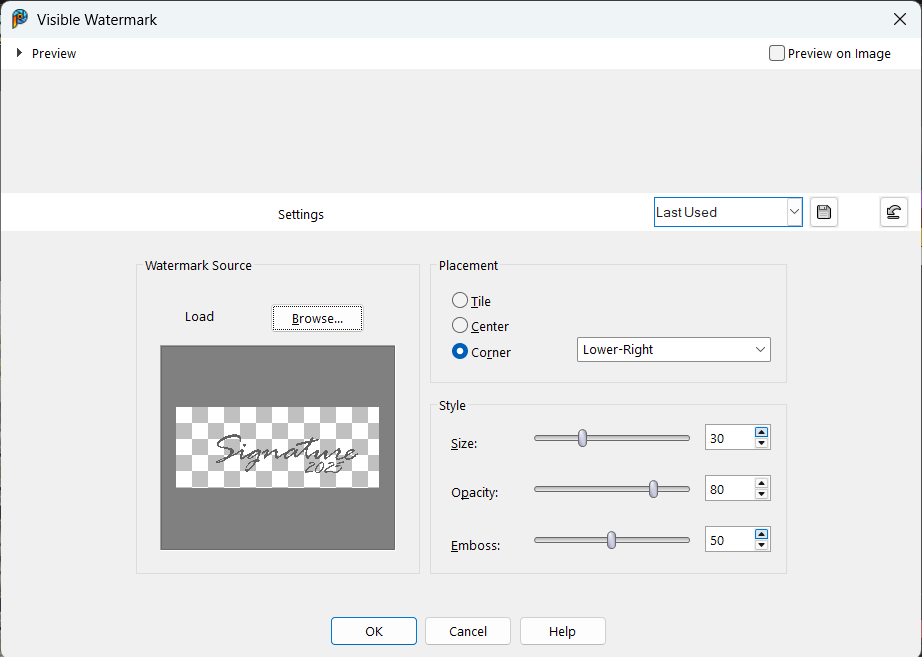Enable the Preview on Image checkbox
Screen dimensions: 922x657
(777, 54)
